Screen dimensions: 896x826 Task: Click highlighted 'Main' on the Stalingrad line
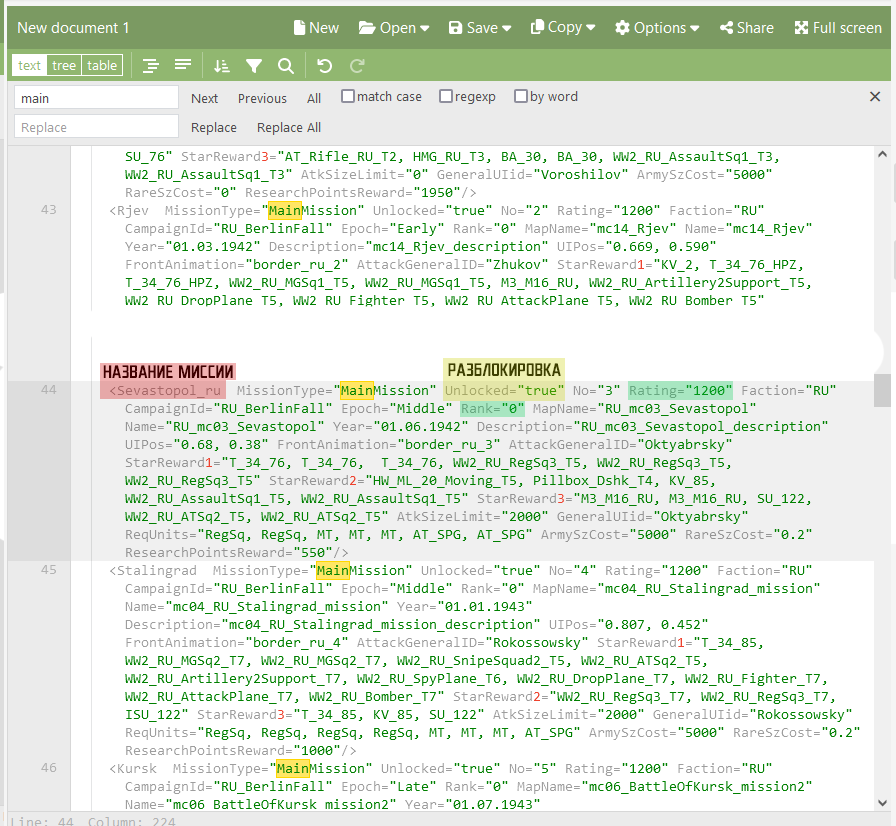(333, 571)
